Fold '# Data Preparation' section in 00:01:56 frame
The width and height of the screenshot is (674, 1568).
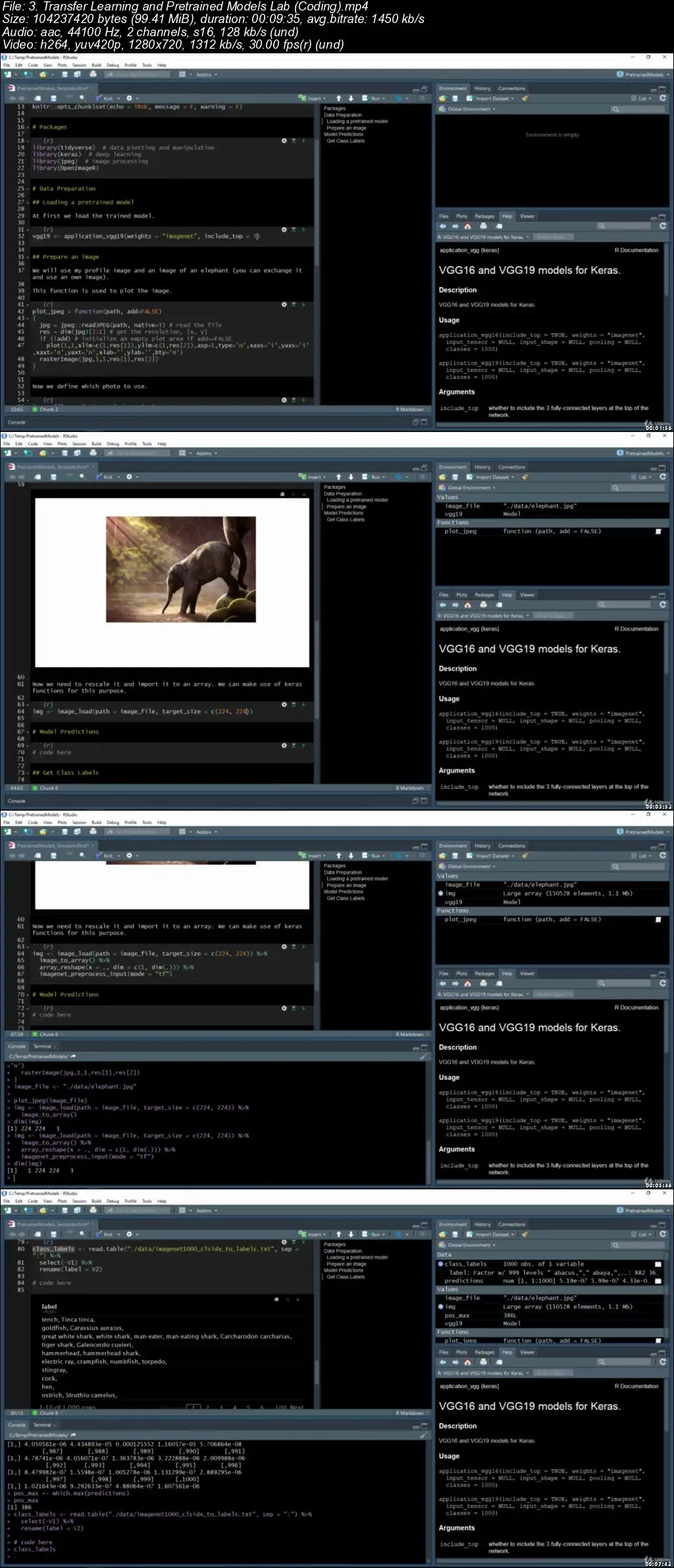(x=26, y=188)
